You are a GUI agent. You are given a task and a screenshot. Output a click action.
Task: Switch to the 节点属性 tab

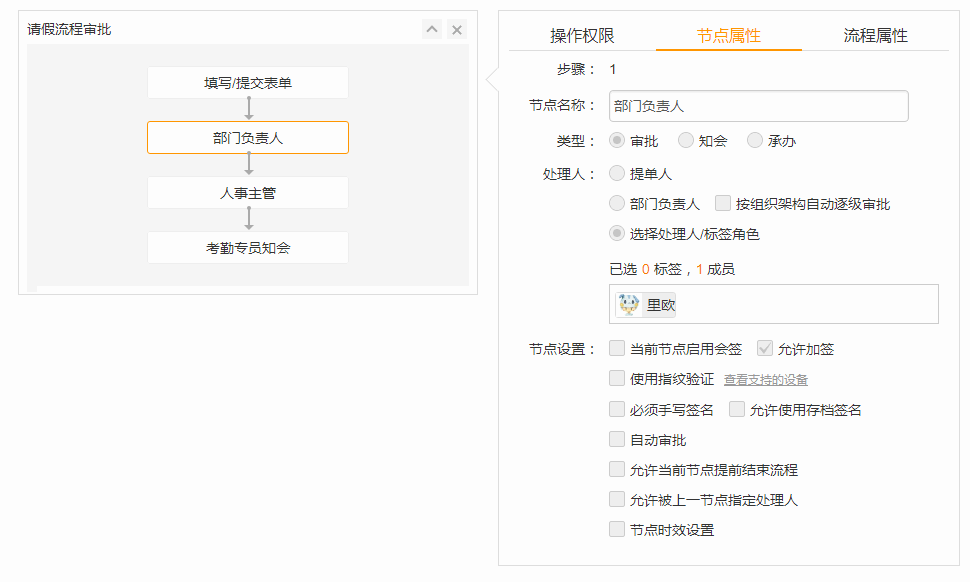(x=729, y=35)
